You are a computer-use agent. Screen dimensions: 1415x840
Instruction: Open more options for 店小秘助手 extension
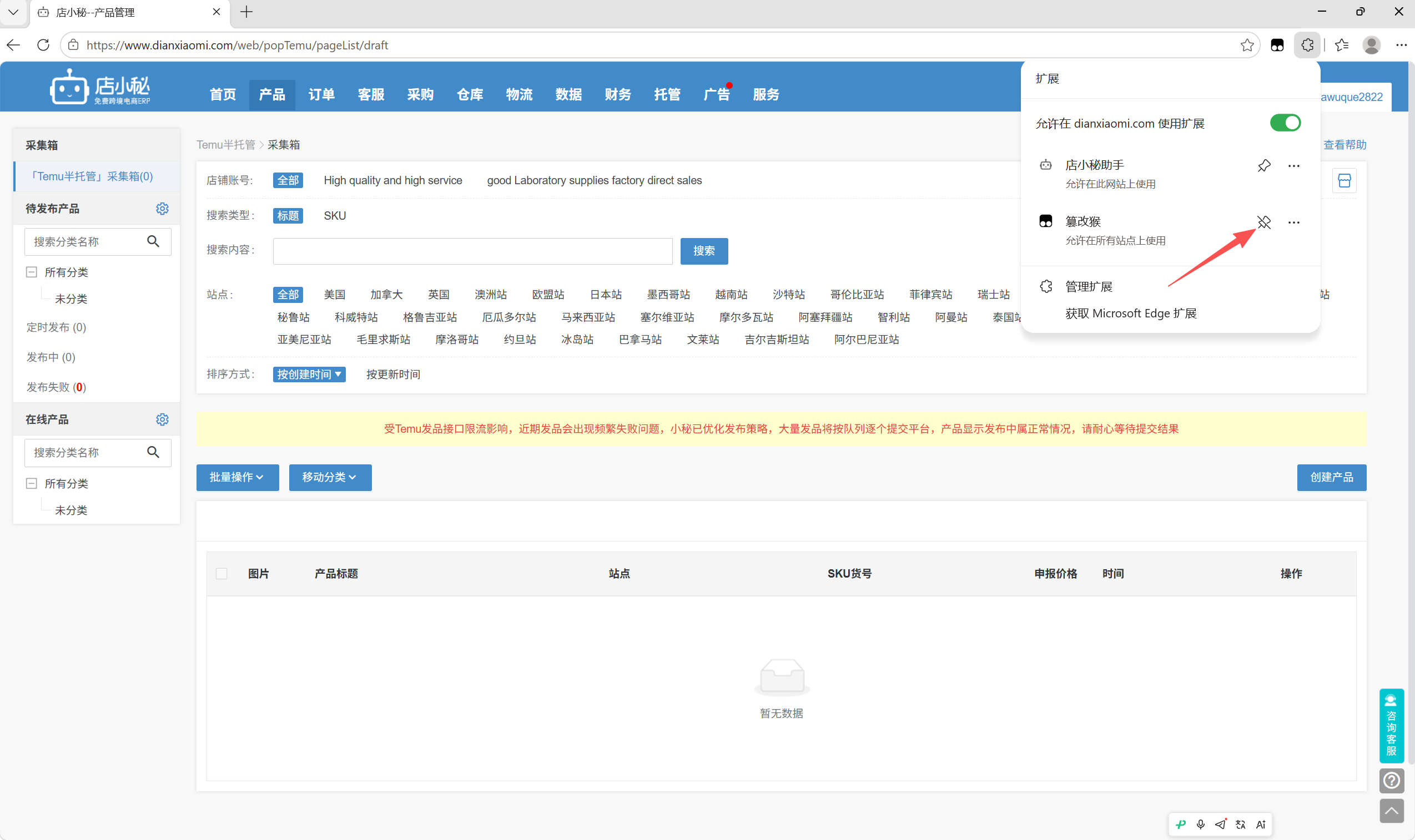point(1294,166)
